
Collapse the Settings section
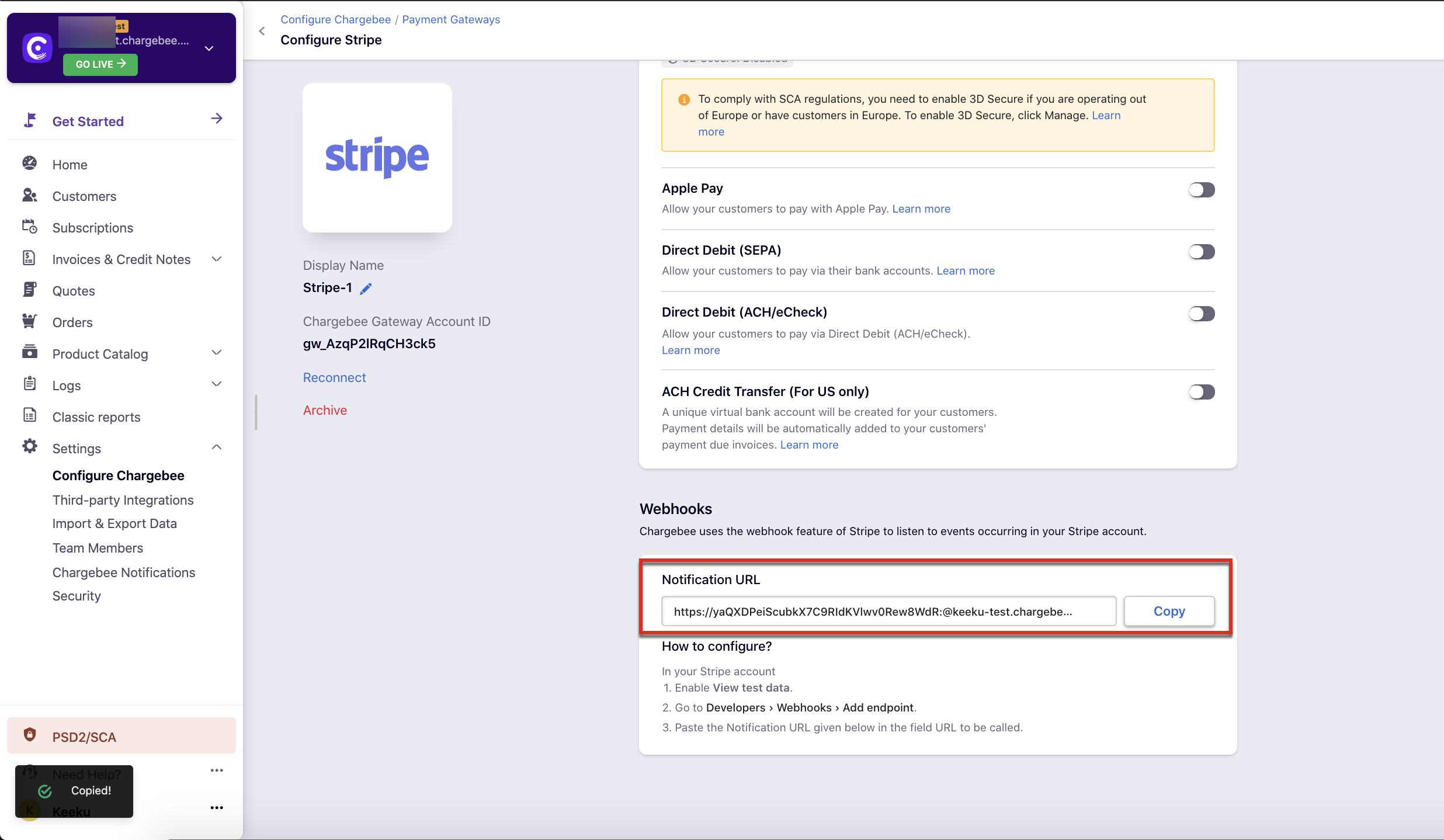[x=216, y=447]
